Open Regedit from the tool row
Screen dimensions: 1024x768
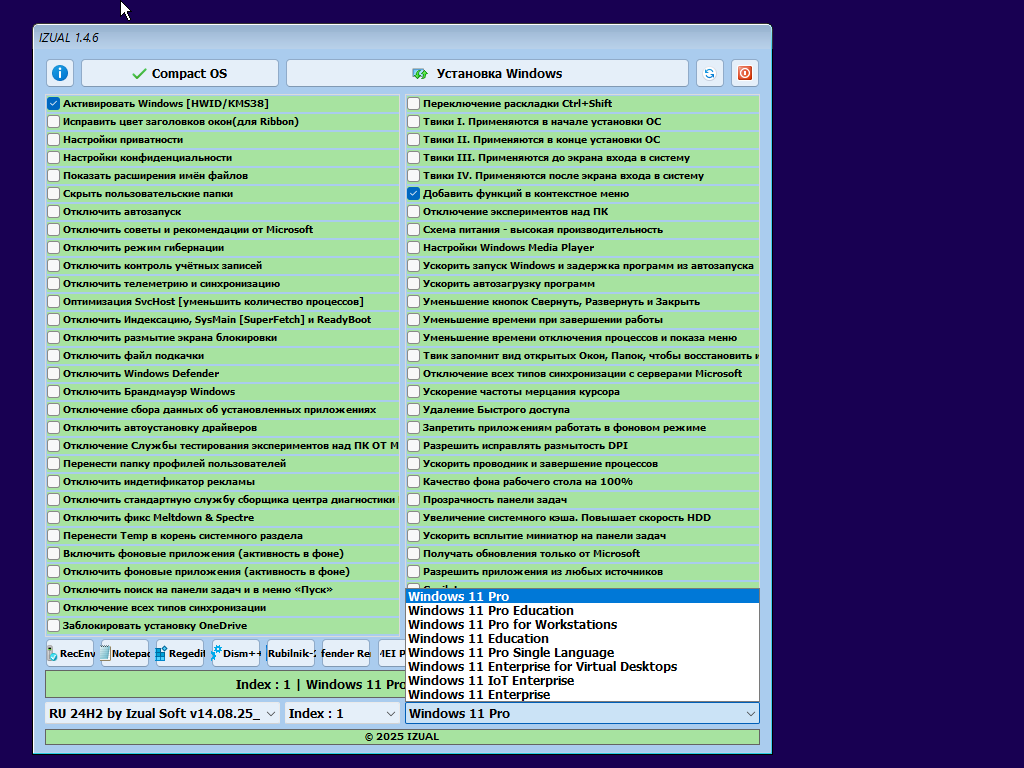tap(180, 653)
